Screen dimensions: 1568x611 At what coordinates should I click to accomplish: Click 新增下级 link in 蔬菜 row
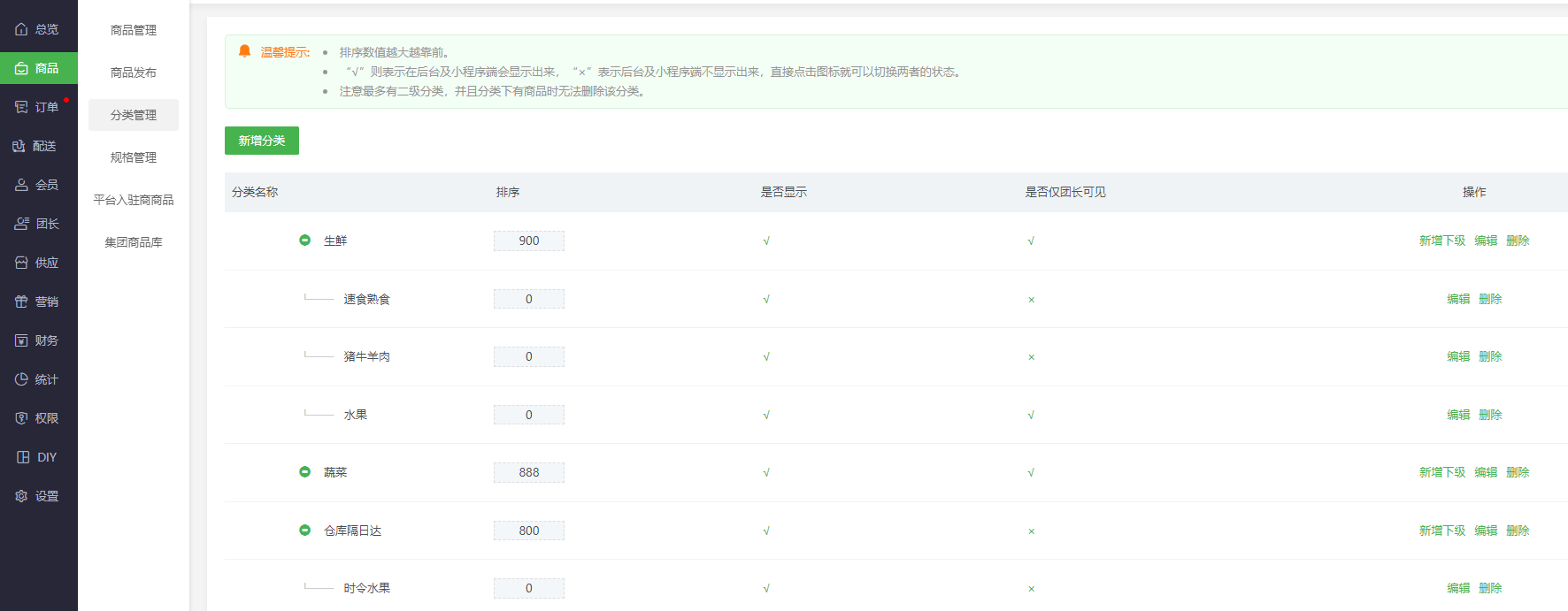tap(1441, 472)
